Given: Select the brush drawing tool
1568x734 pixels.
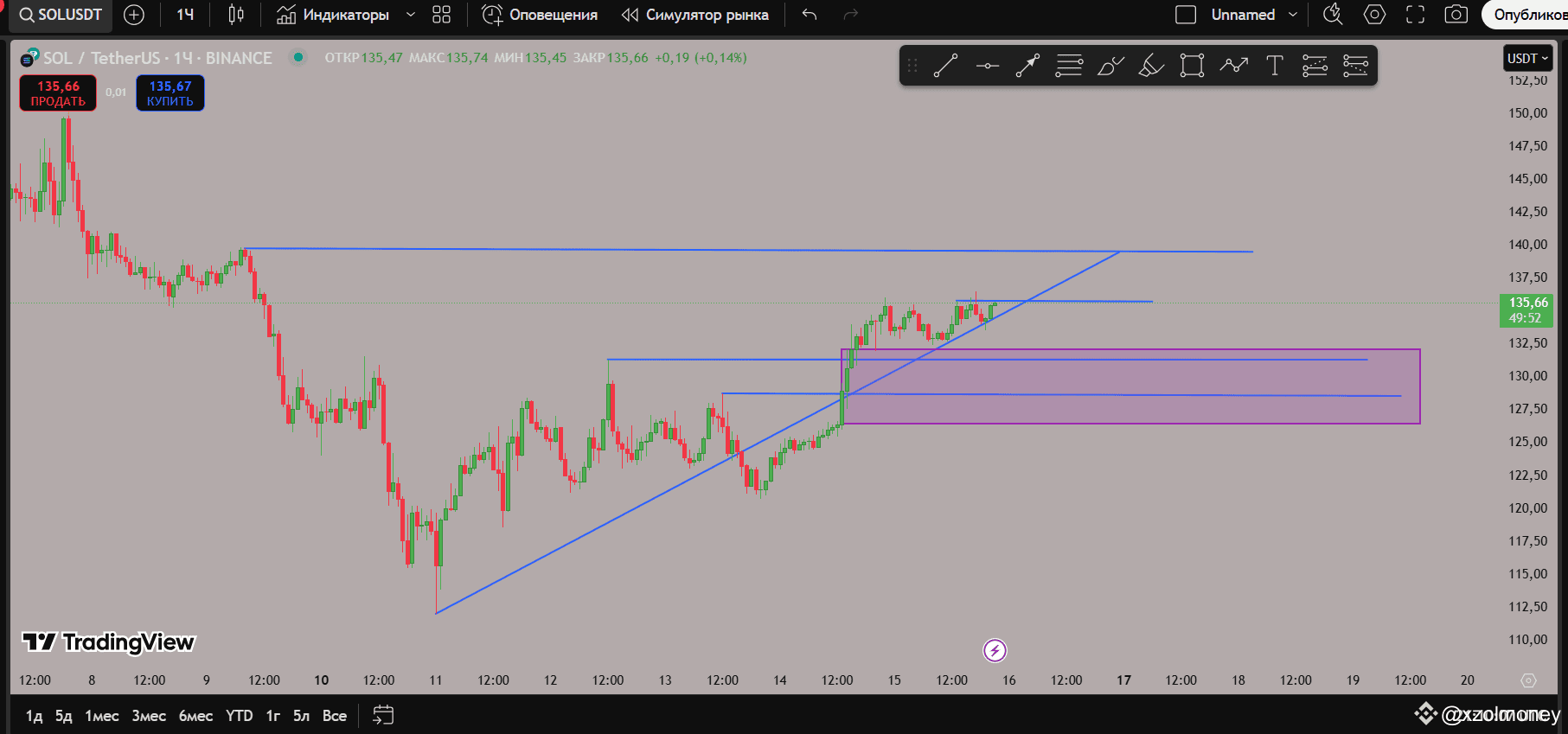Looking at the screenshot, I should 1110,66.
